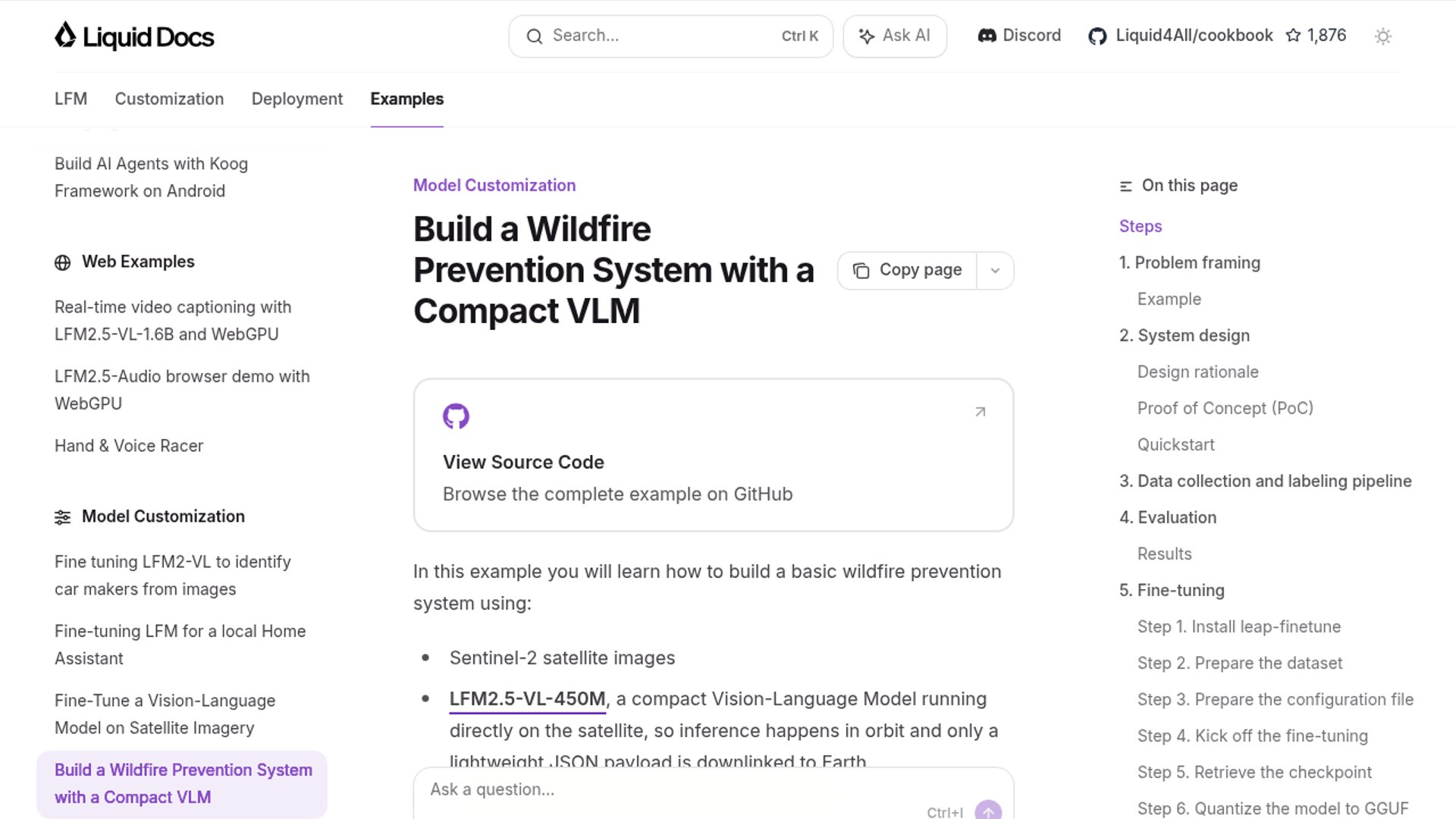Switch to the Deployment tab
This screenshot has width=1456, height=819.
pos(297,99)
